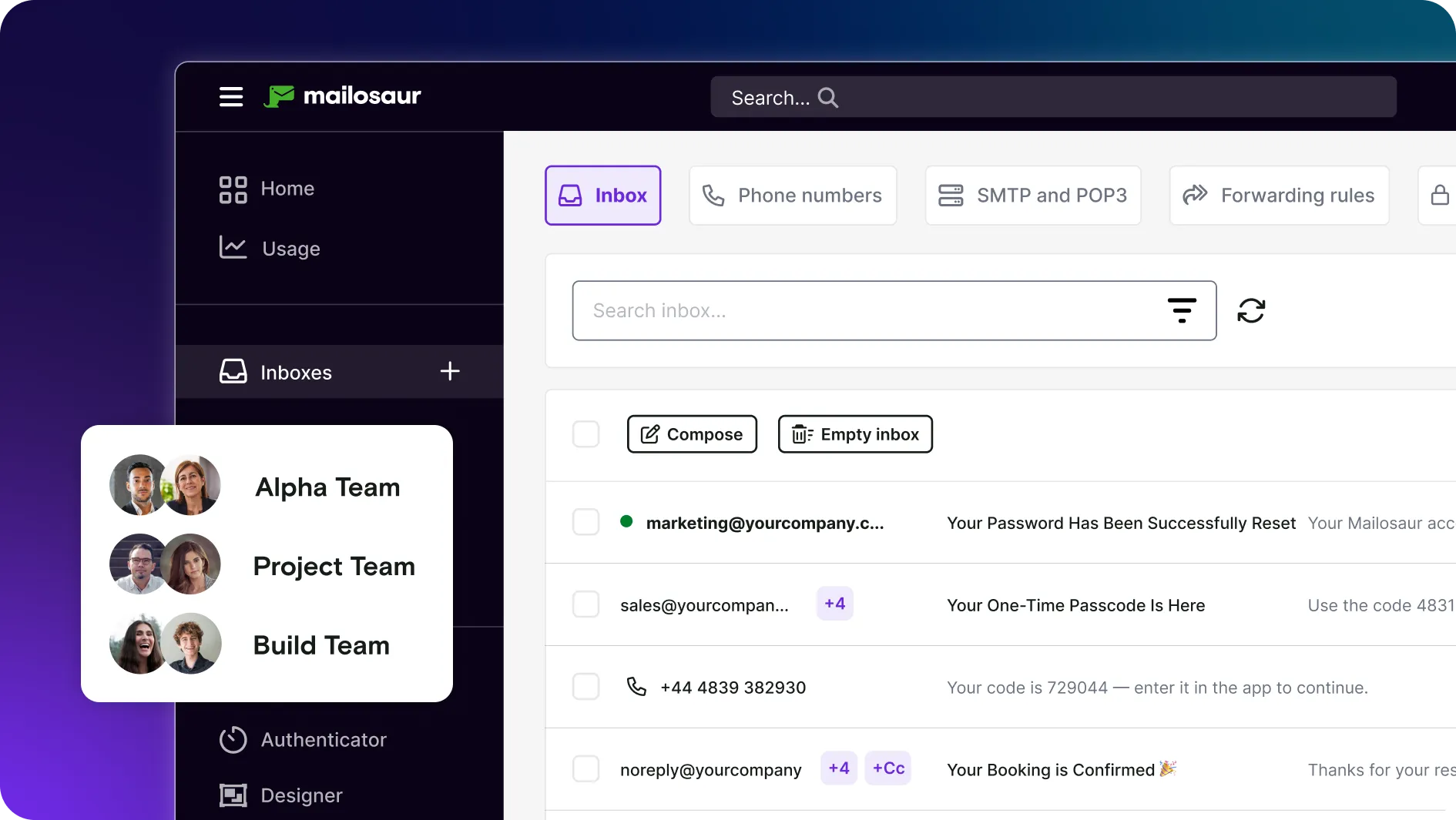The image size is (1456, 820).
Task: Open the SMTP and POP3 tab
Action: (x=1033, y=195)
